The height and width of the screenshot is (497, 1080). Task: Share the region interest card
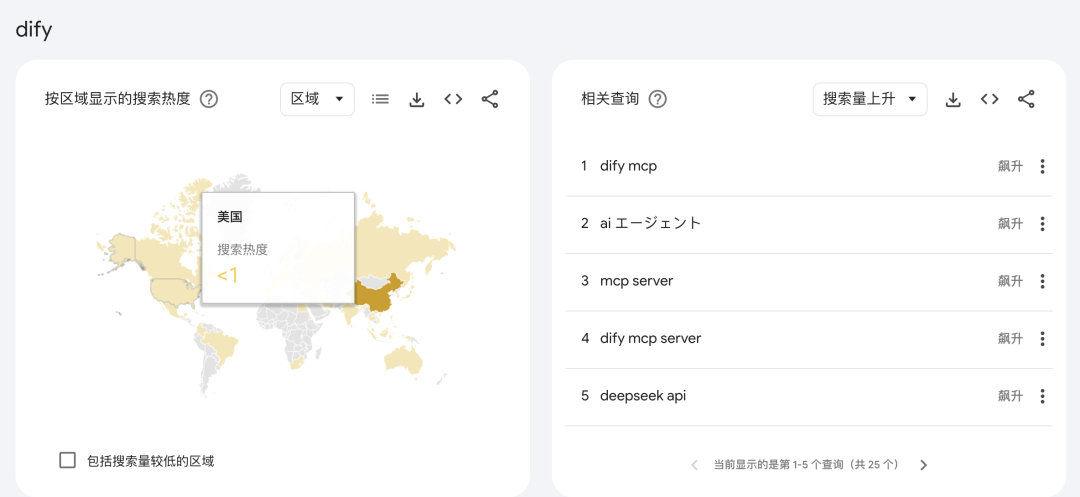pos(490,99)
